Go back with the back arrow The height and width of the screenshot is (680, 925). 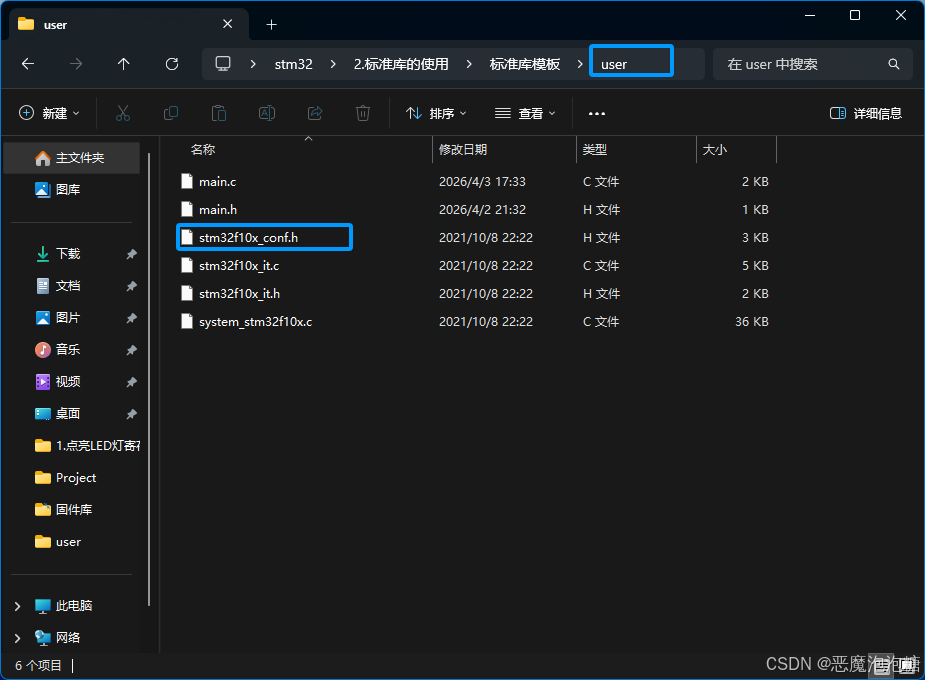(x=28, y=64)
